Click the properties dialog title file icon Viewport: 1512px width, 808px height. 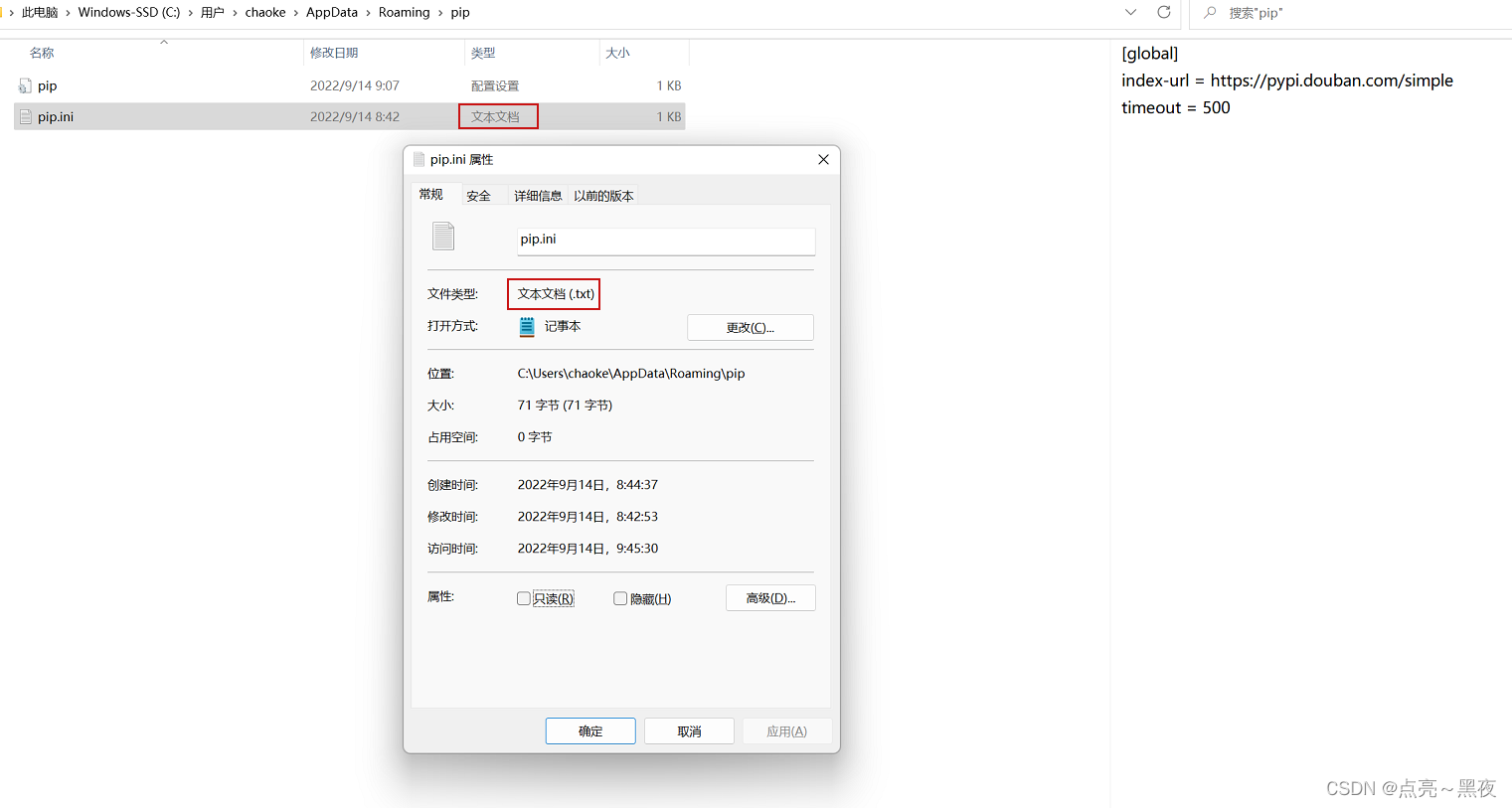pyautogui.click(x=420, y=159)
